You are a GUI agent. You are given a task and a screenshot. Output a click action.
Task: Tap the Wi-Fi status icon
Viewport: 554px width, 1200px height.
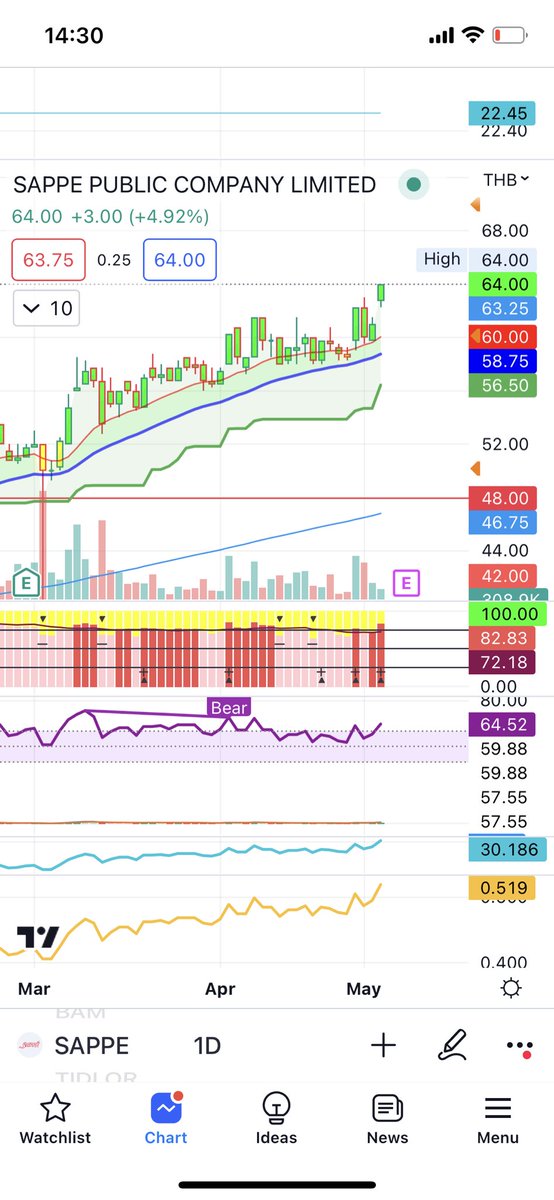pos(472,36)
